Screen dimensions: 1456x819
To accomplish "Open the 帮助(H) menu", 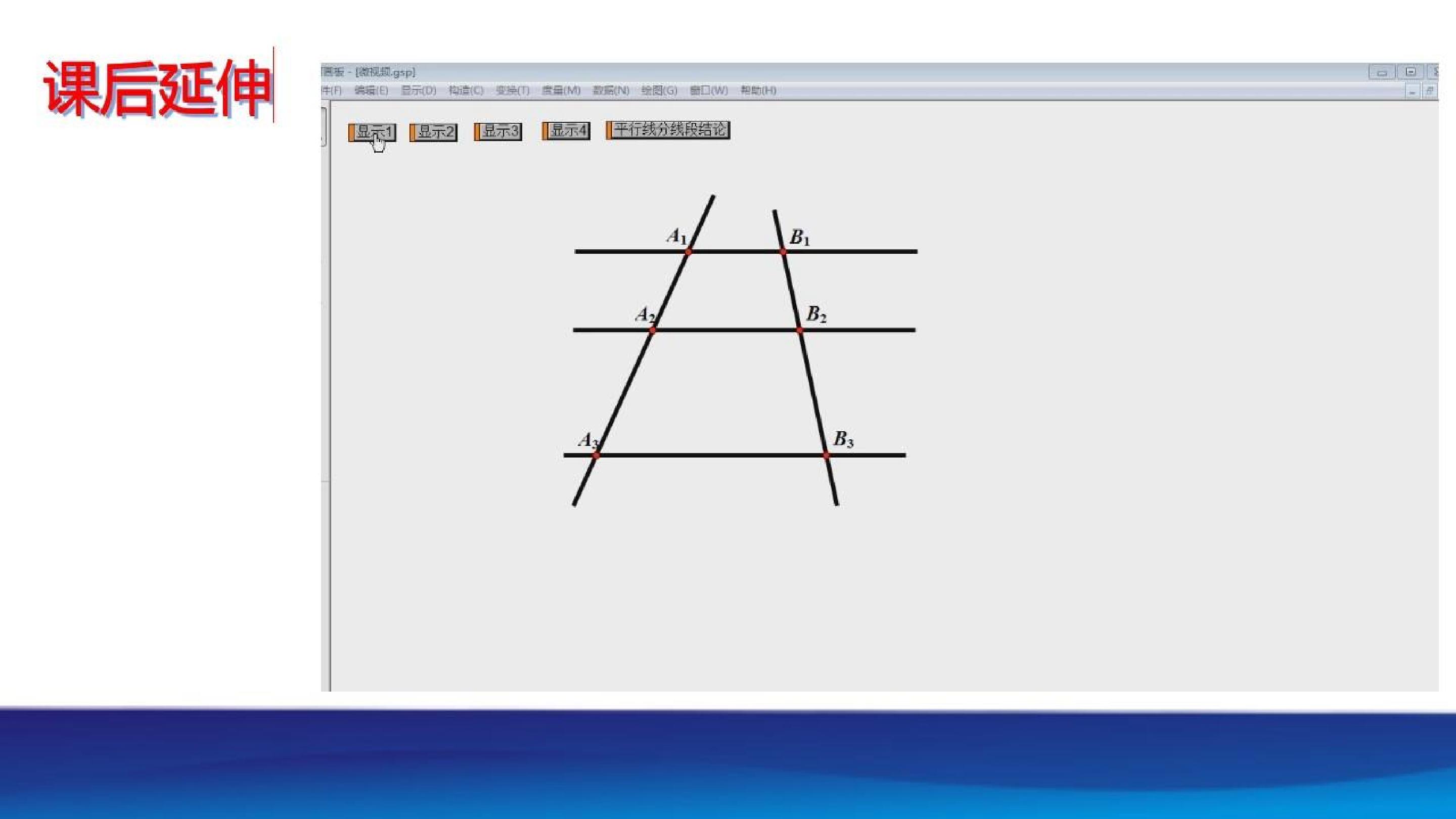I will pos(758,90).
